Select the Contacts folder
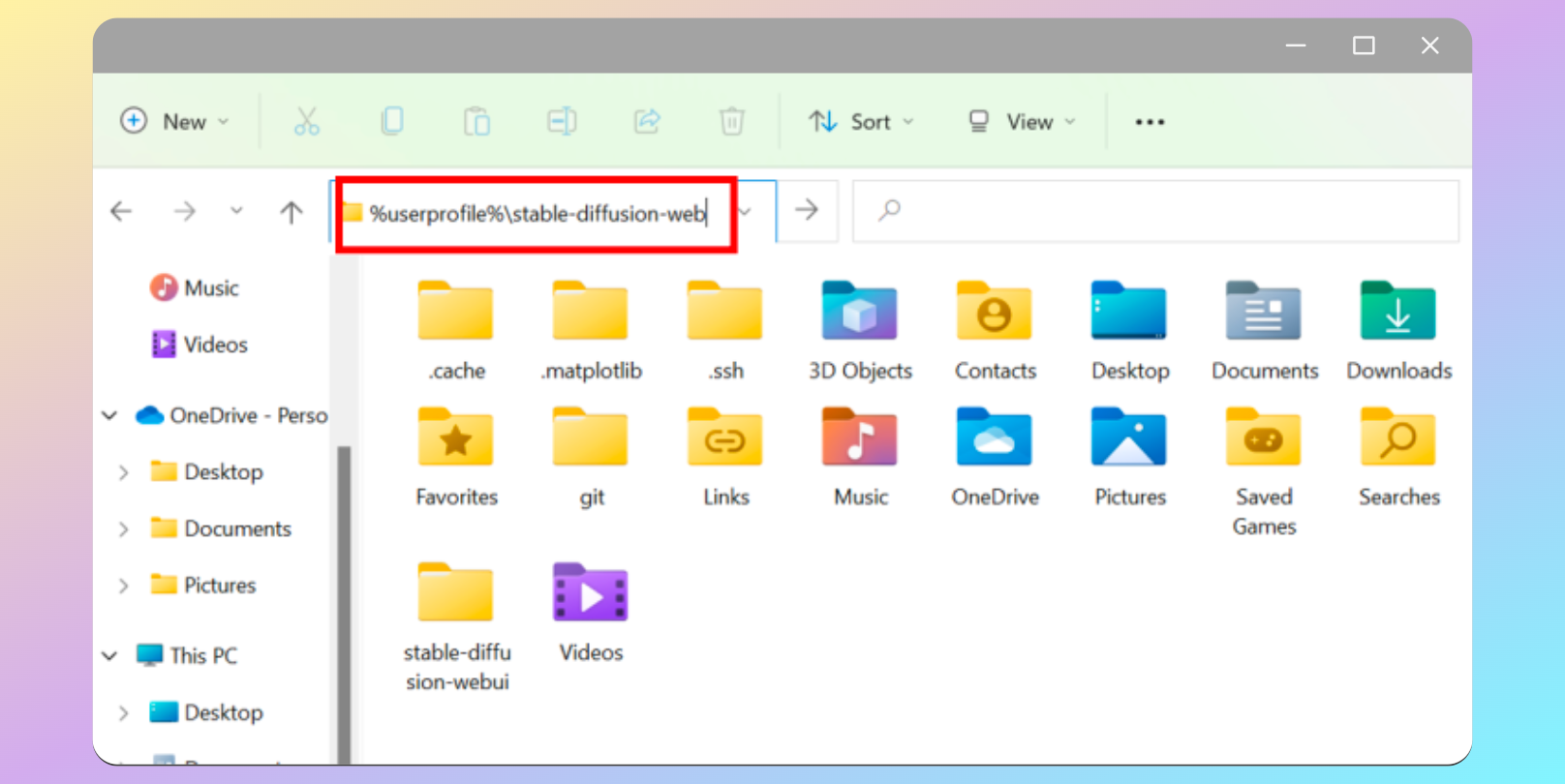 [995, 331]
